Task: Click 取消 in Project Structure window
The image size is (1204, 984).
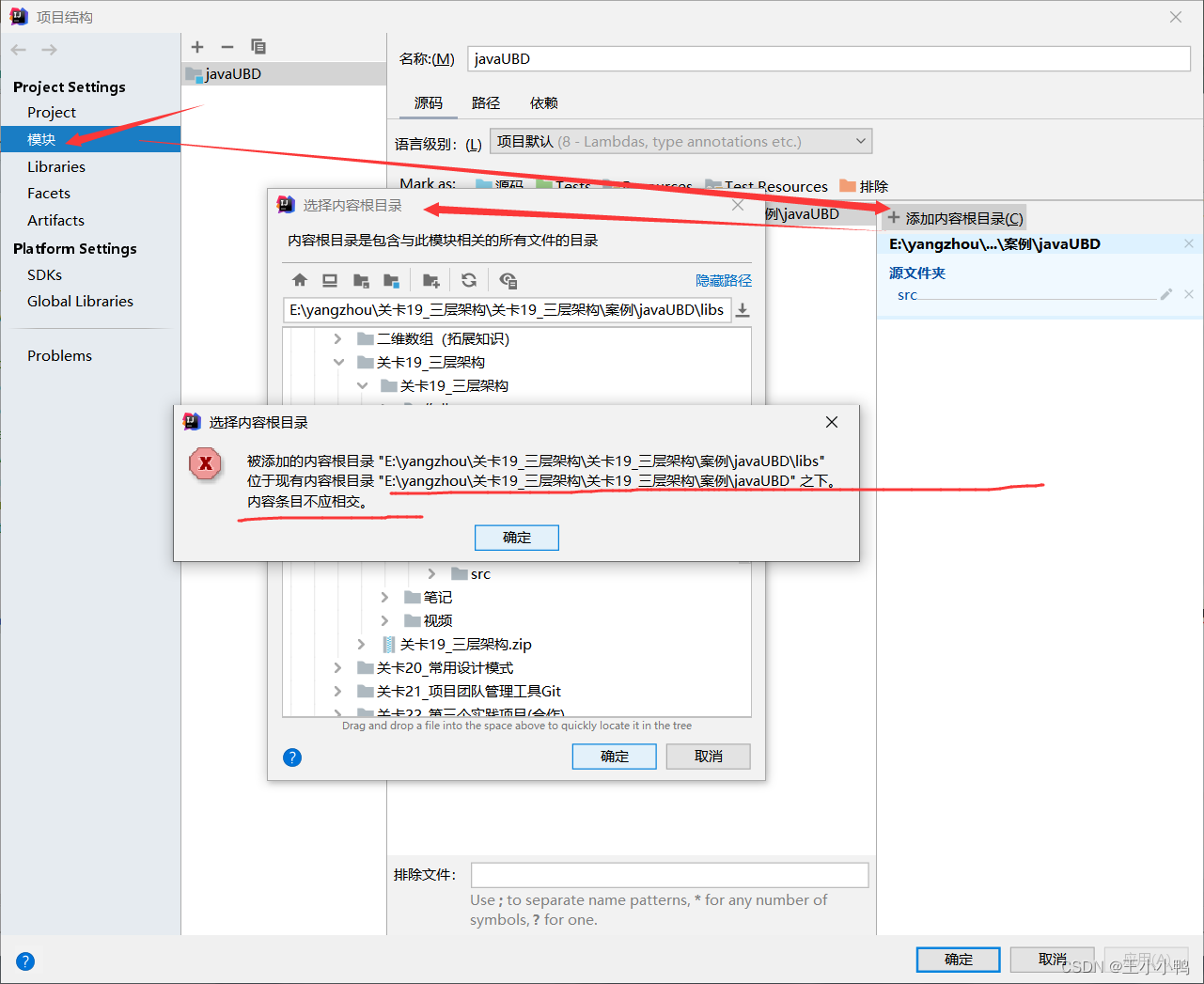Action: click(1053, 960)
